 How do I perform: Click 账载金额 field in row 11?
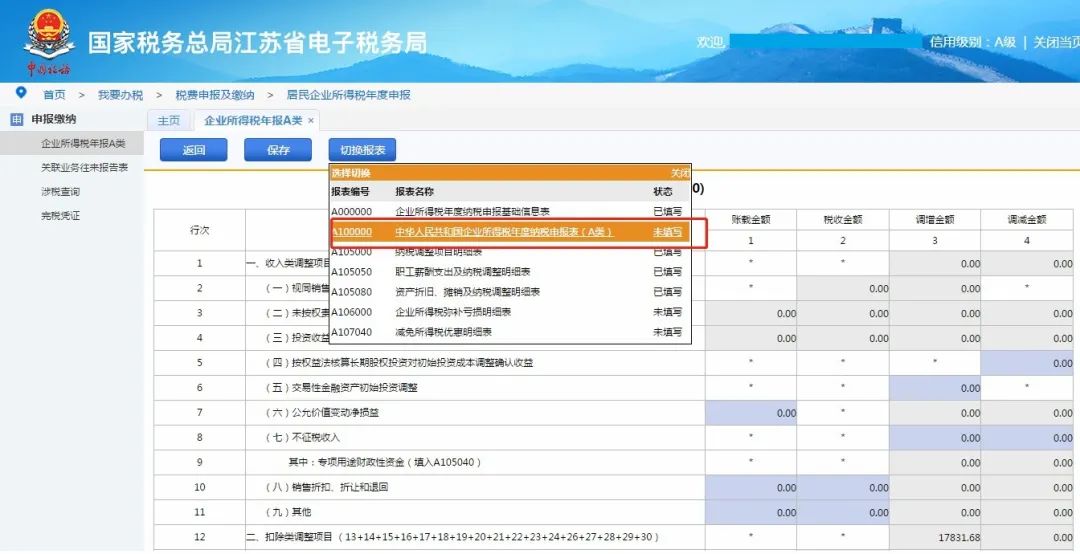pyautogui.click(x=751, y=512)
